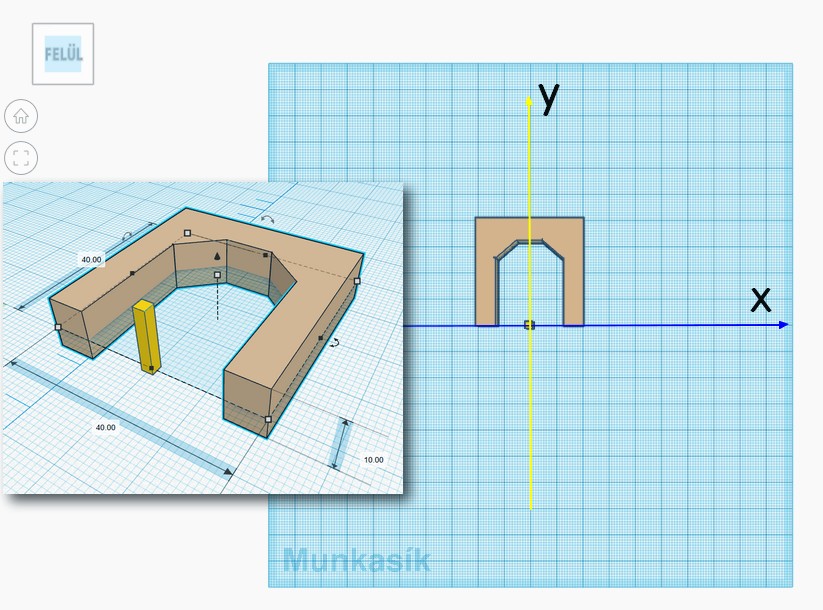Click the Munkasík workplane label
The image size is (823, 610).
click(356, 559)
